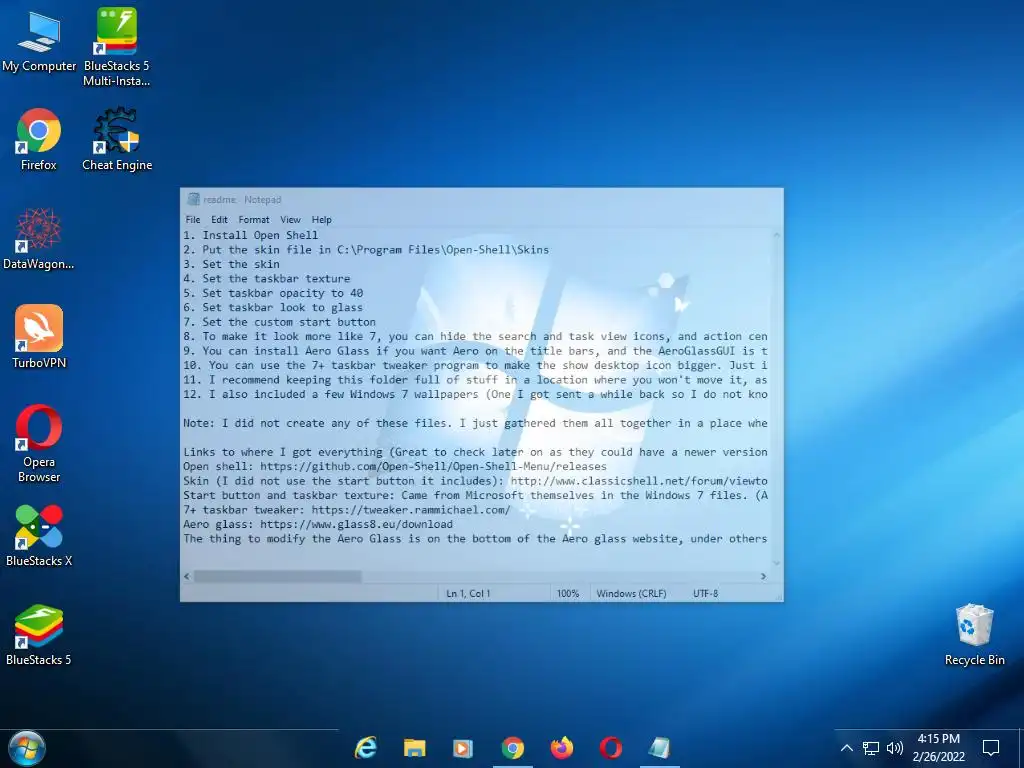Viewport: 1024px width, 768px height.
Task: Select the Opera Browser desktop shortcut
Action: click(x=39, y=443)
